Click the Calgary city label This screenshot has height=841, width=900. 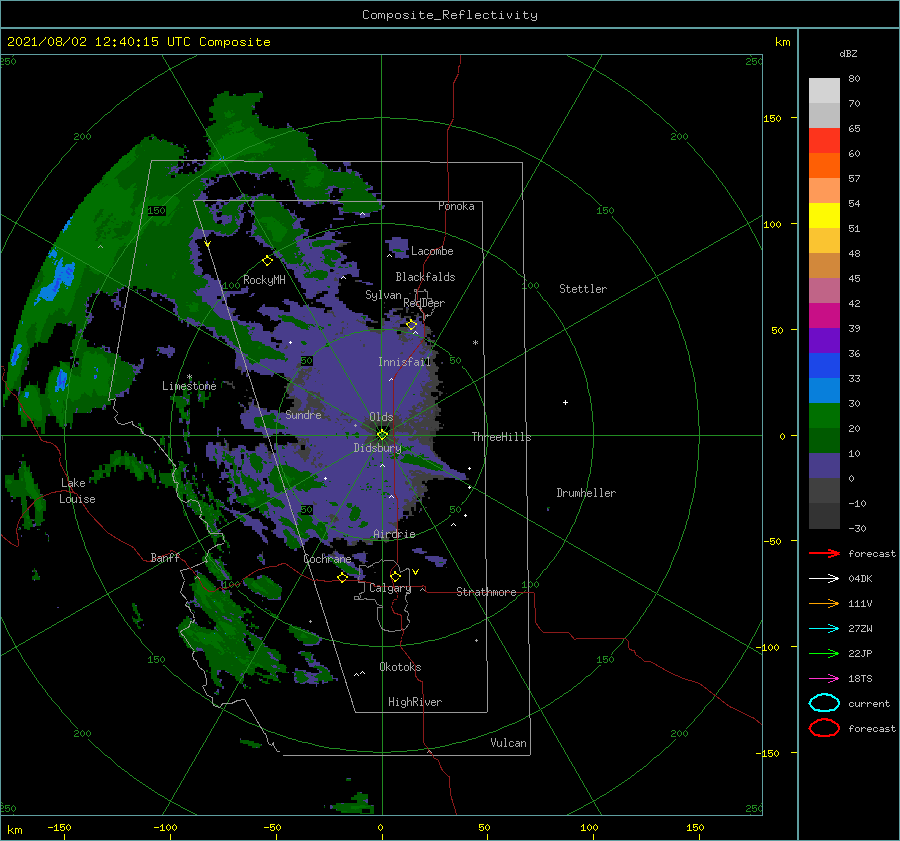coord(390,588)
